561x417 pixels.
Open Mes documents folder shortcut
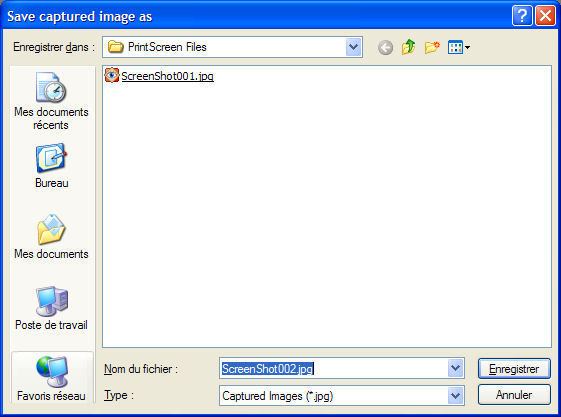point(51,236)
